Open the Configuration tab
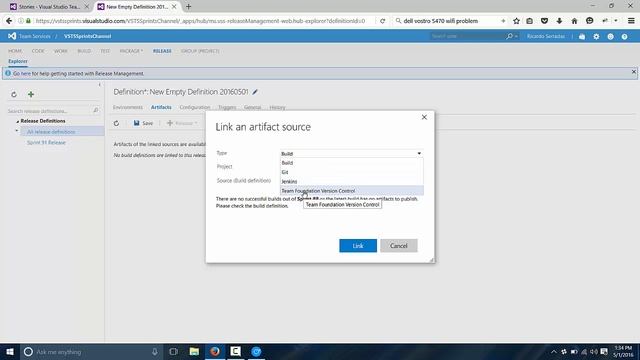Viewport: 640px width, 360px height. tap(195, 107)
